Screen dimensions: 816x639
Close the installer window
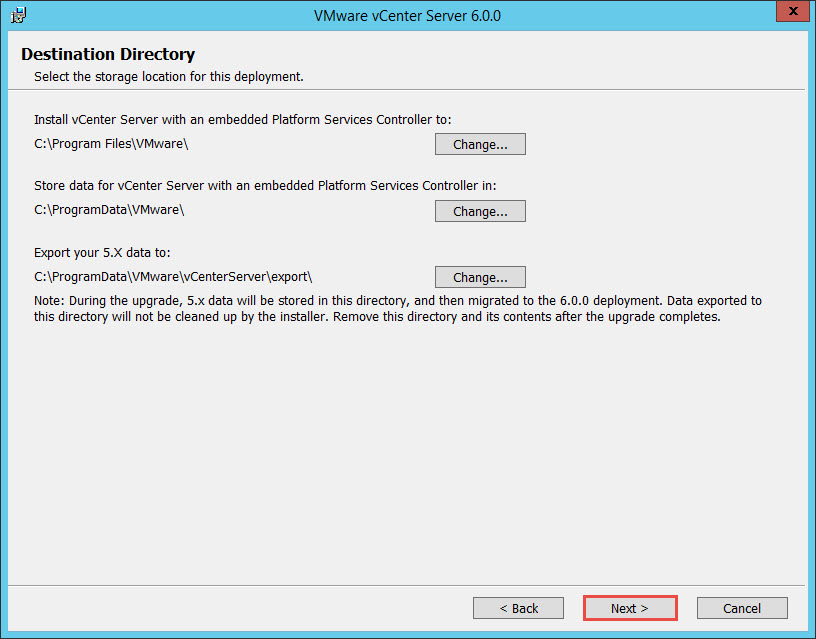793,11
